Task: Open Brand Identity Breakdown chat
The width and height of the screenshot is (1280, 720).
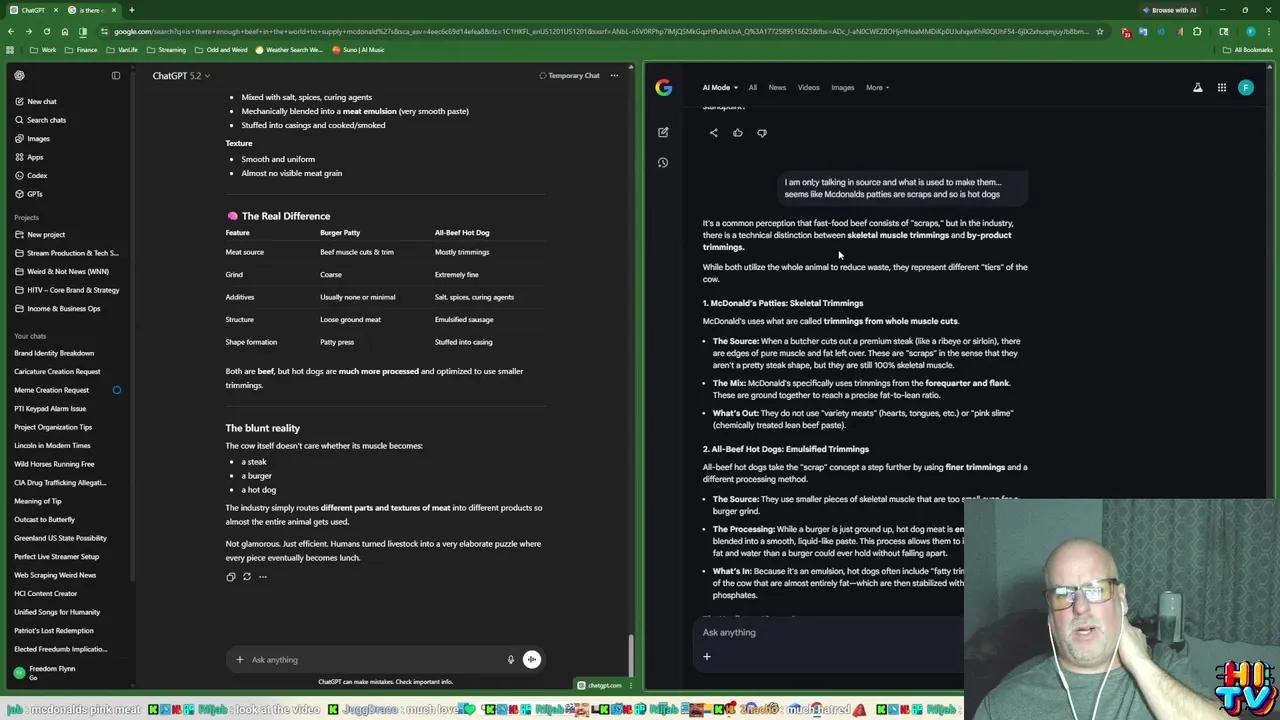Action: [54, 353]
